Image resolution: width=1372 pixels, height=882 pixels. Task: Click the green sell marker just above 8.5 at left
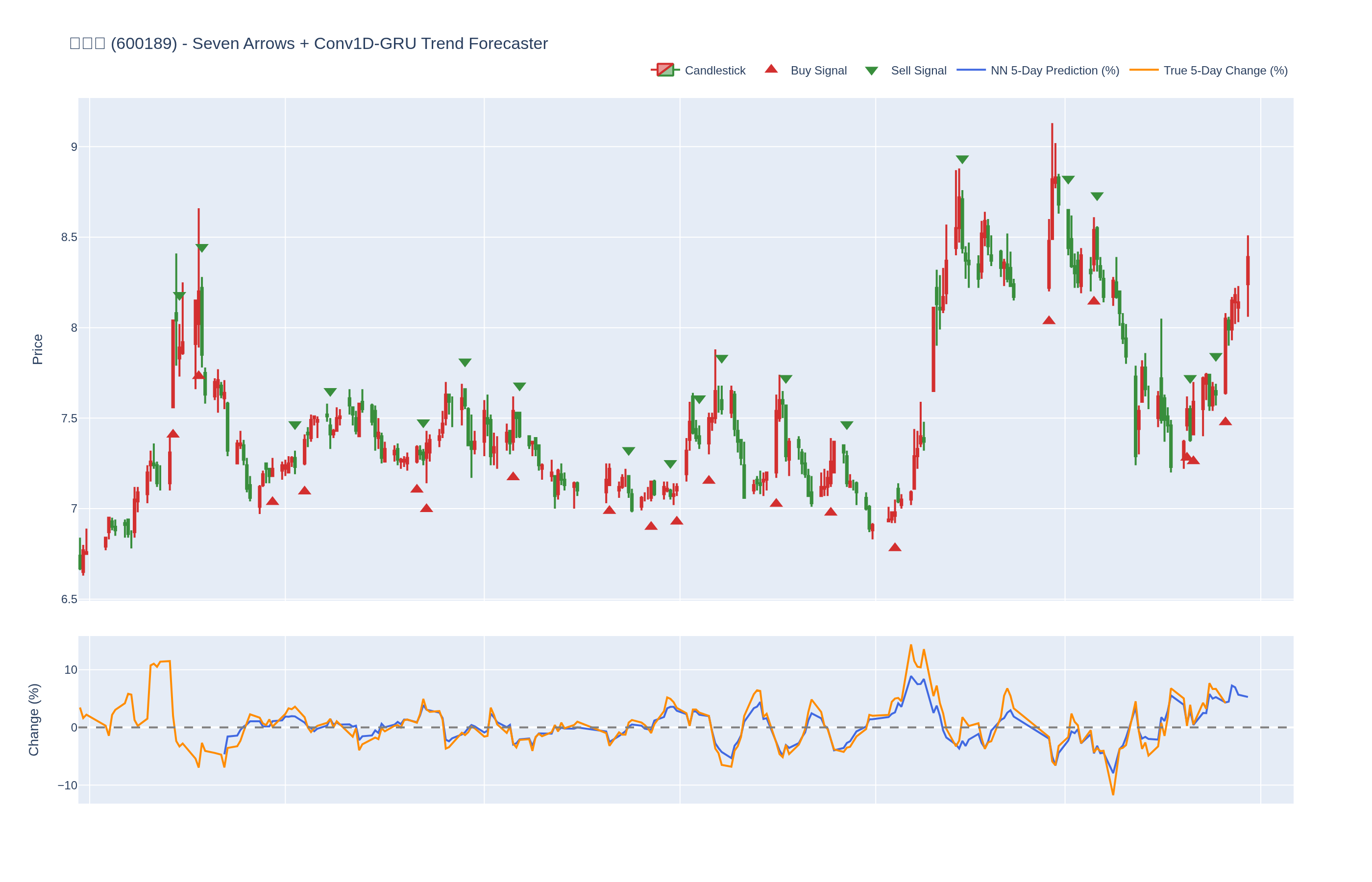202,248
